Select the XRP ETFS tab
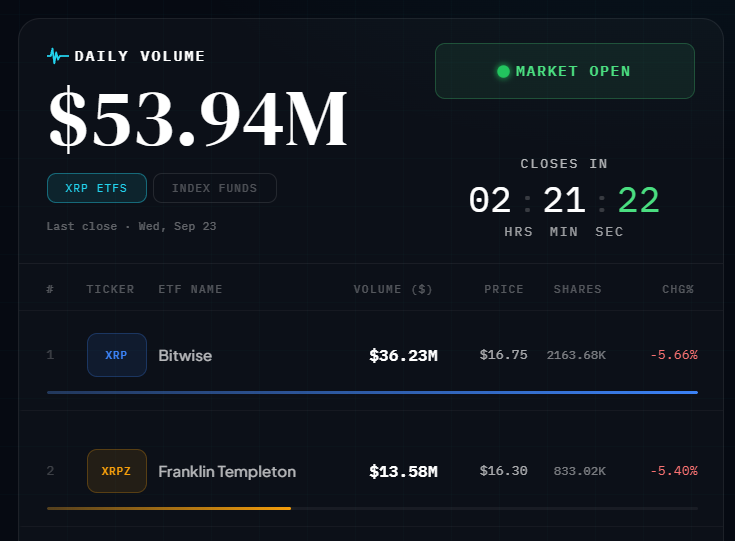This screenshot has height=541, width=735. coord(97,188)
